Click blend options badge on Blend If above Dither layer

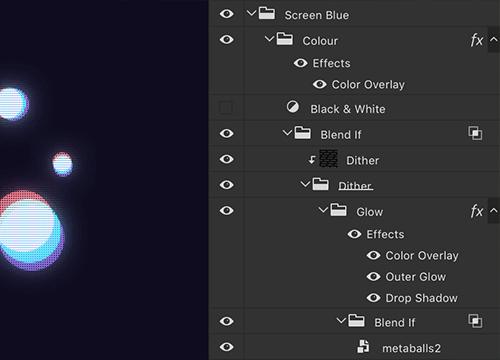click(475, 133)
